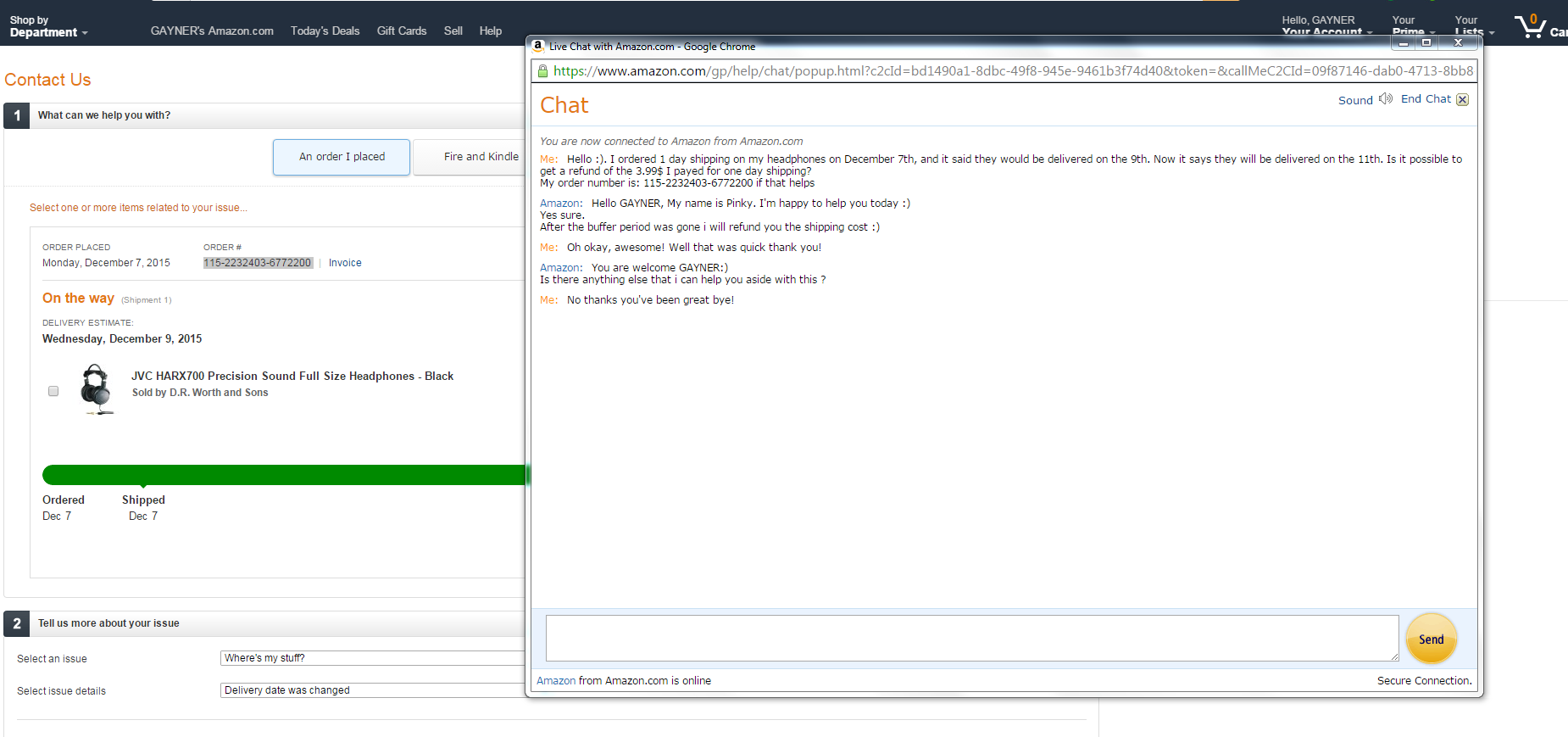Image resolution: width=1568 pixels, height=737 pixels.
Task: Click the chat line "No thanks you've been great bye!"
Action: tap(650, 300)
